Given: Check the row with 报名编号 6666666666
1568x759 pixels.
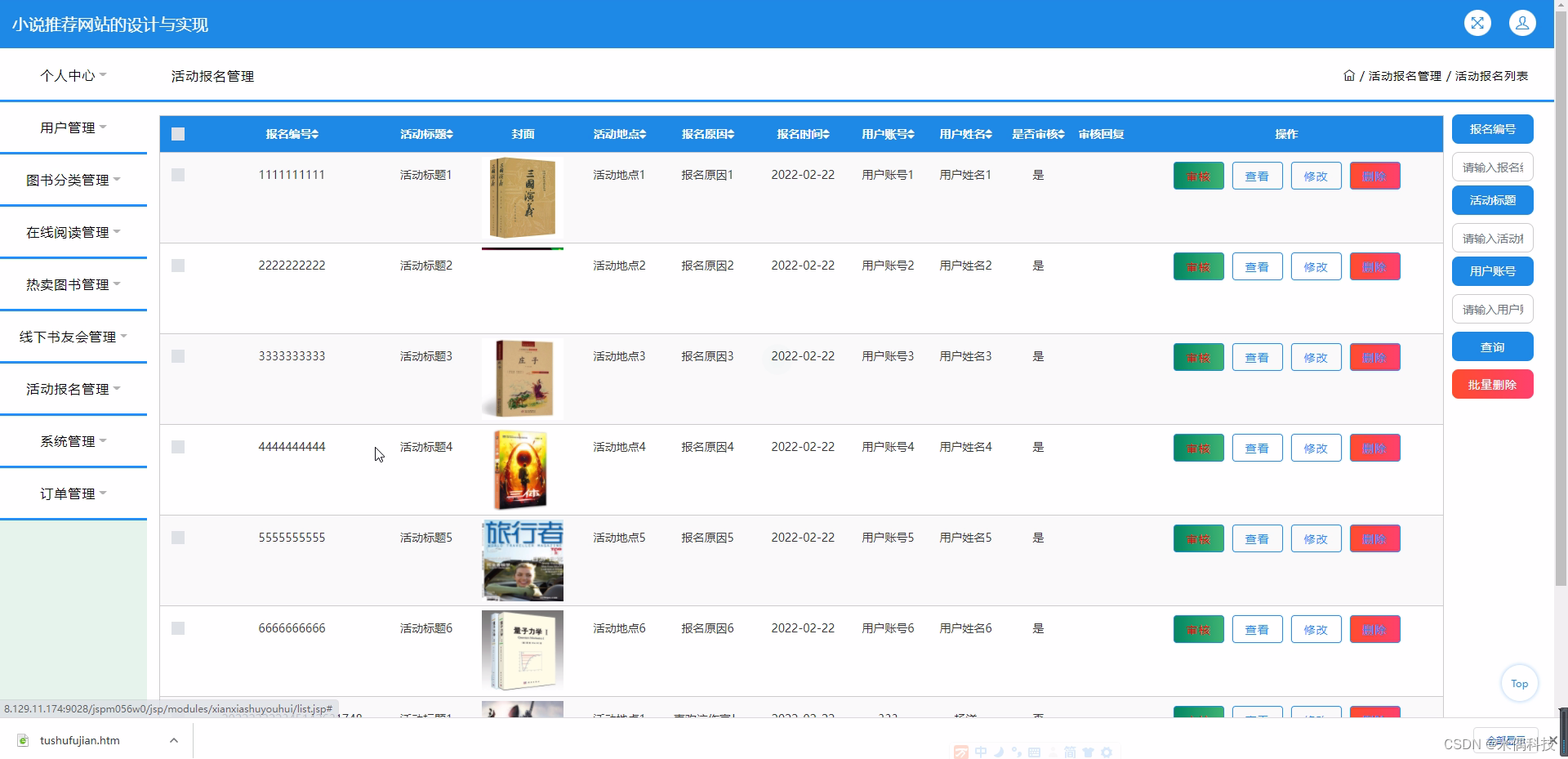Looking at the screenshot, I should (178, 628).
